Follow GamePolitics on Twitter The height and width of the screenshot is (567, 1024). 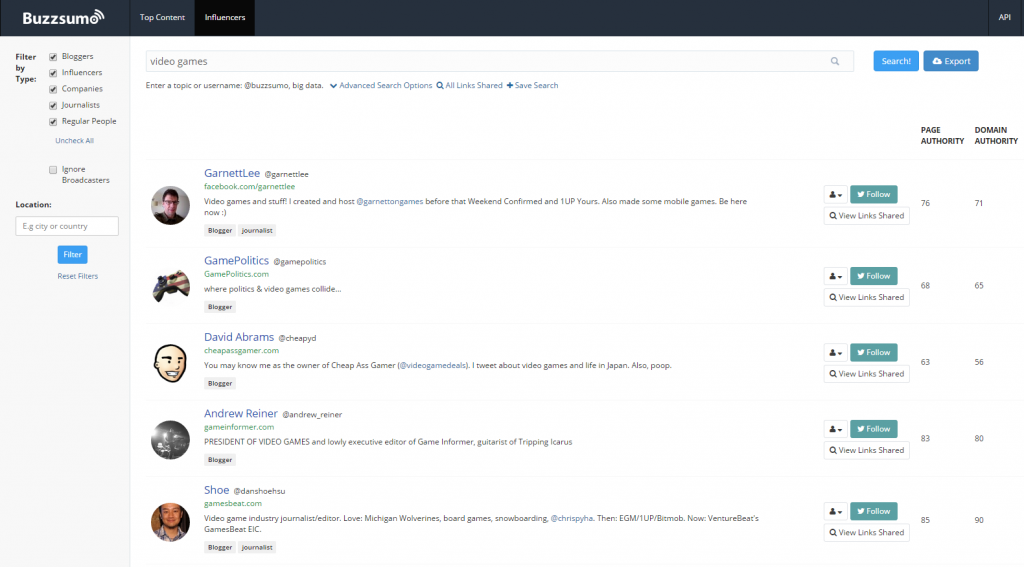click(x=874, y=276)
